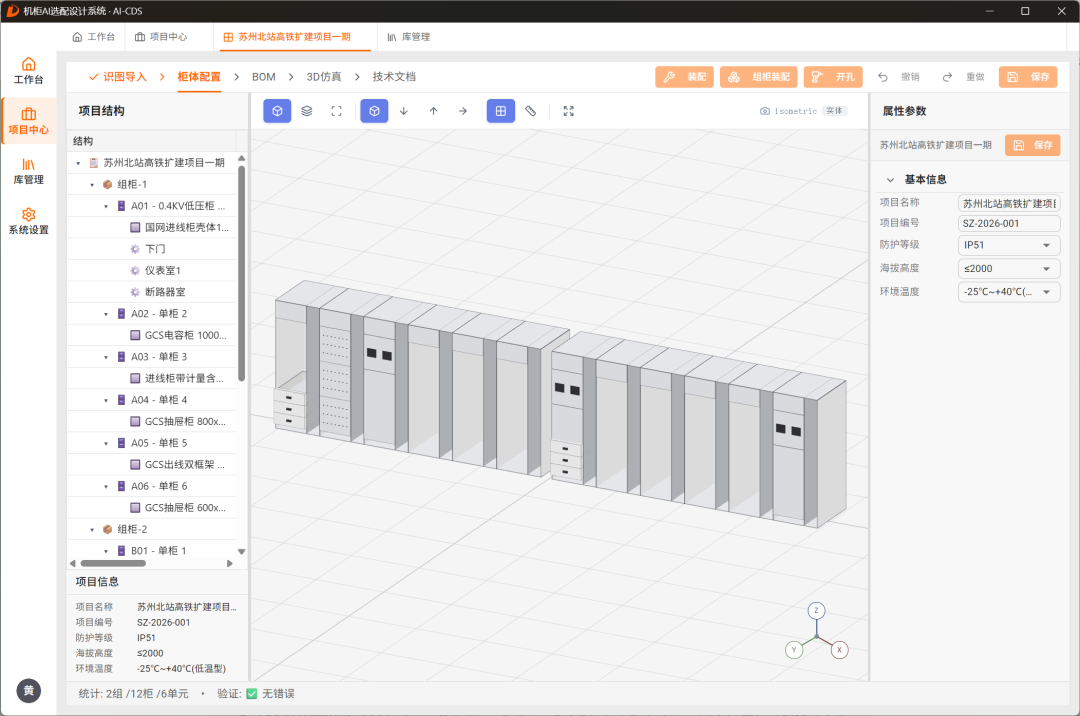Open the 防护等级 IP51 dropdown
1080x716 pixels.
(x=1009, y=245)
